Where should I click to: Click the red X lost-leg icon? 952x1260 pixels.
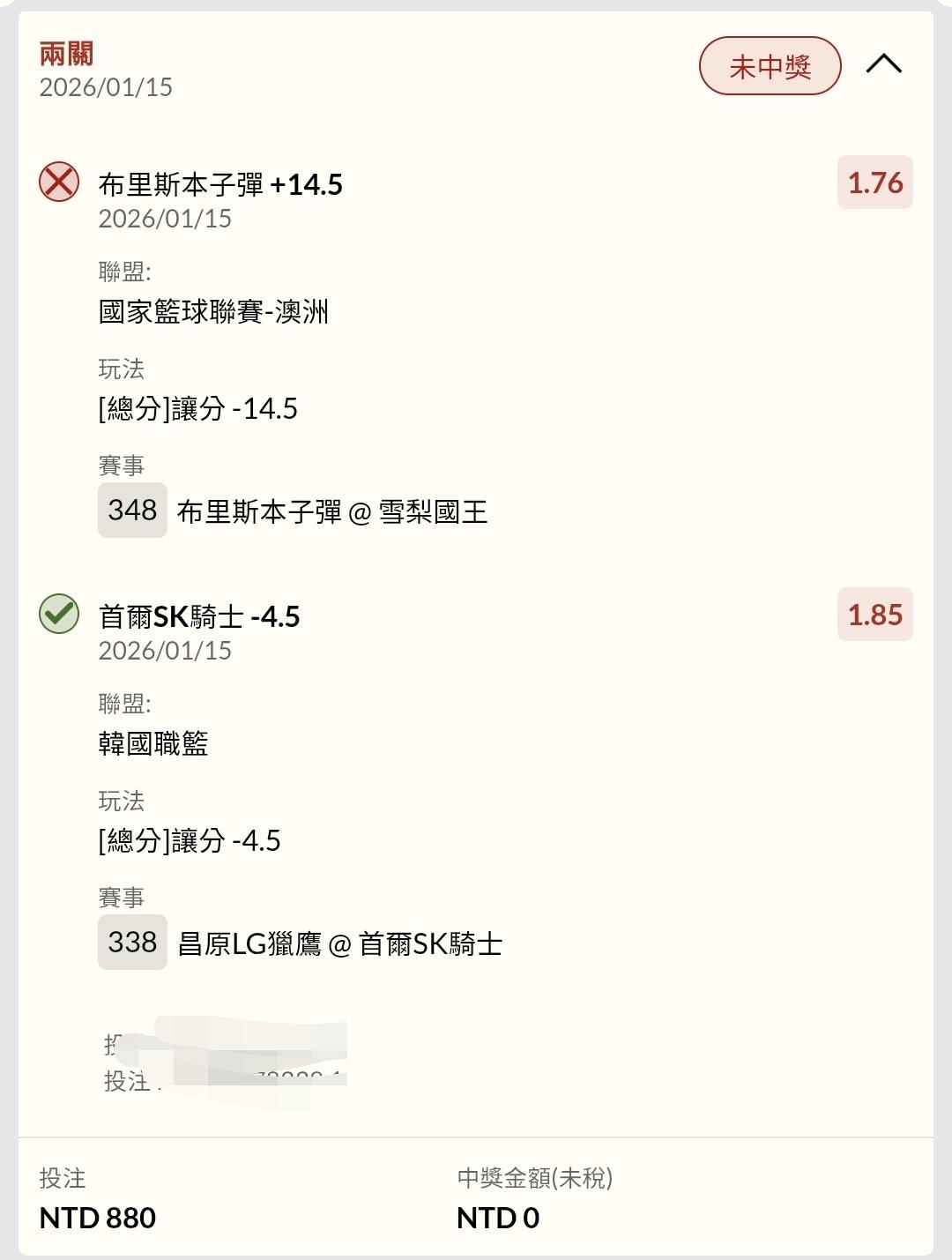tap(59, 183)
